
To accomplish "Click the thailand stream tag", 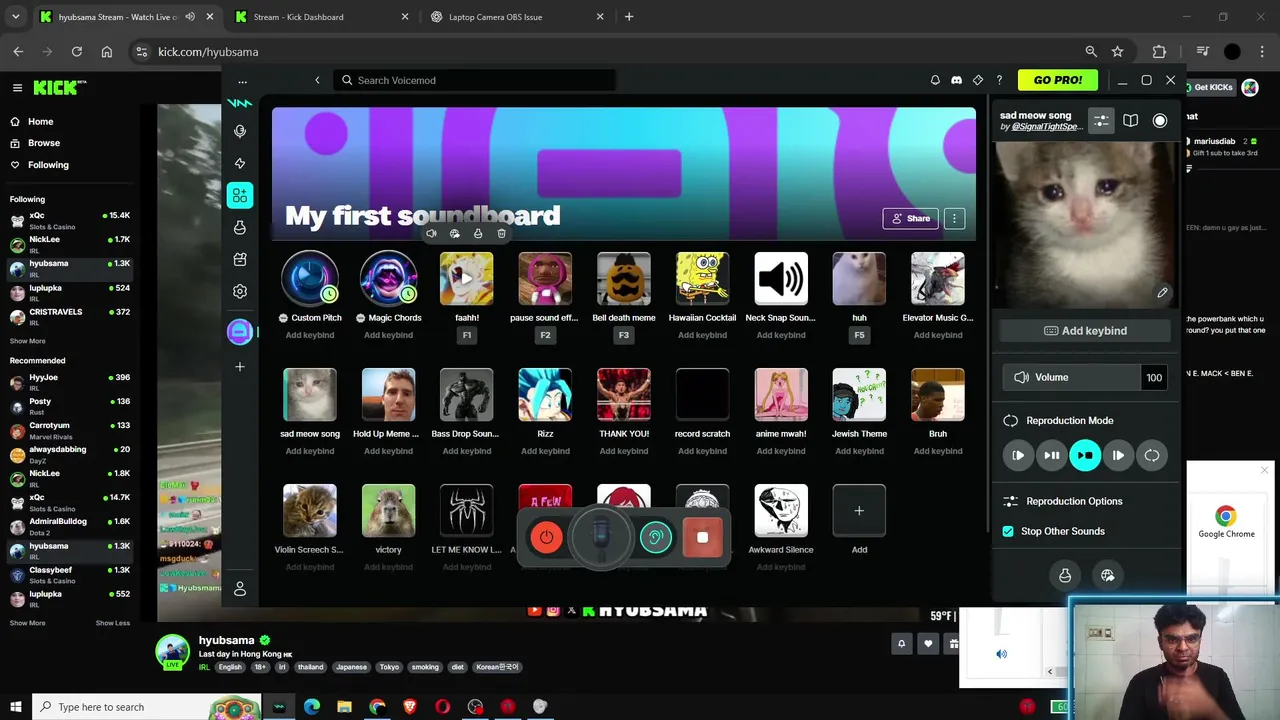I will click(x=310, y=667).
